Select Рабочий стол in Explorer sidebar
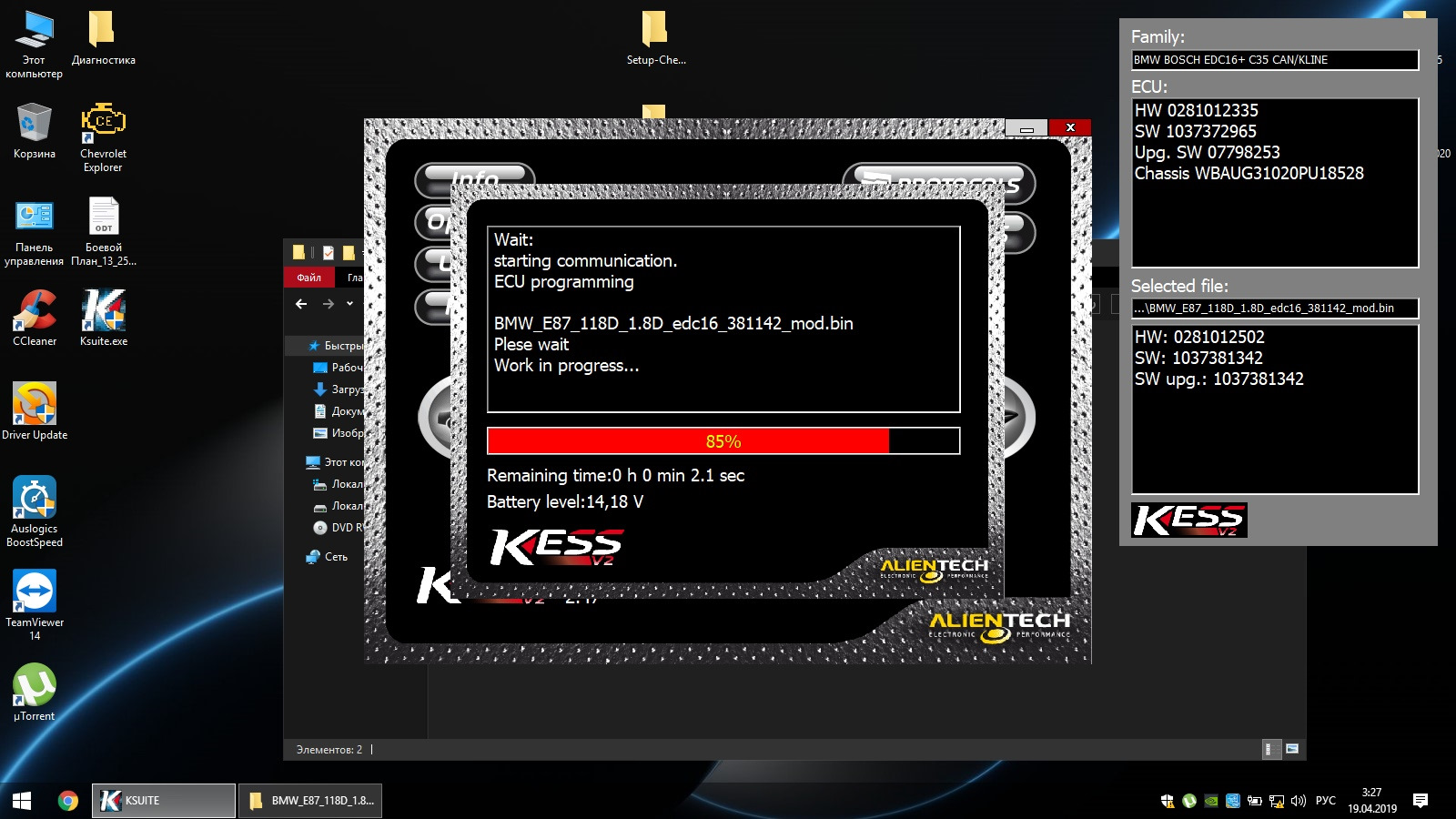 click(337, 368)
